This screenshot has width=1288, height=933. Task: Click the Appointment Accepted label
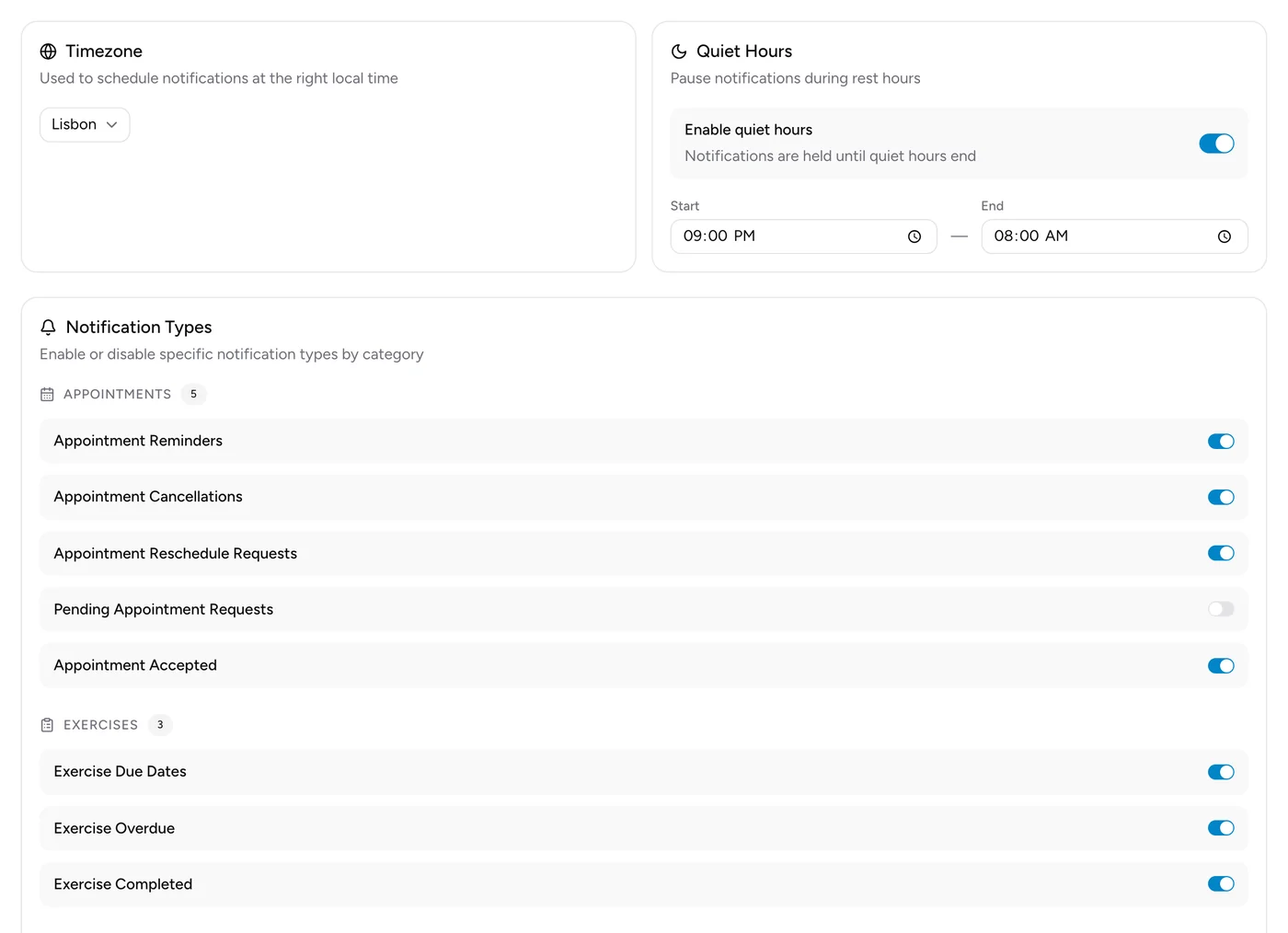(135, 665)
